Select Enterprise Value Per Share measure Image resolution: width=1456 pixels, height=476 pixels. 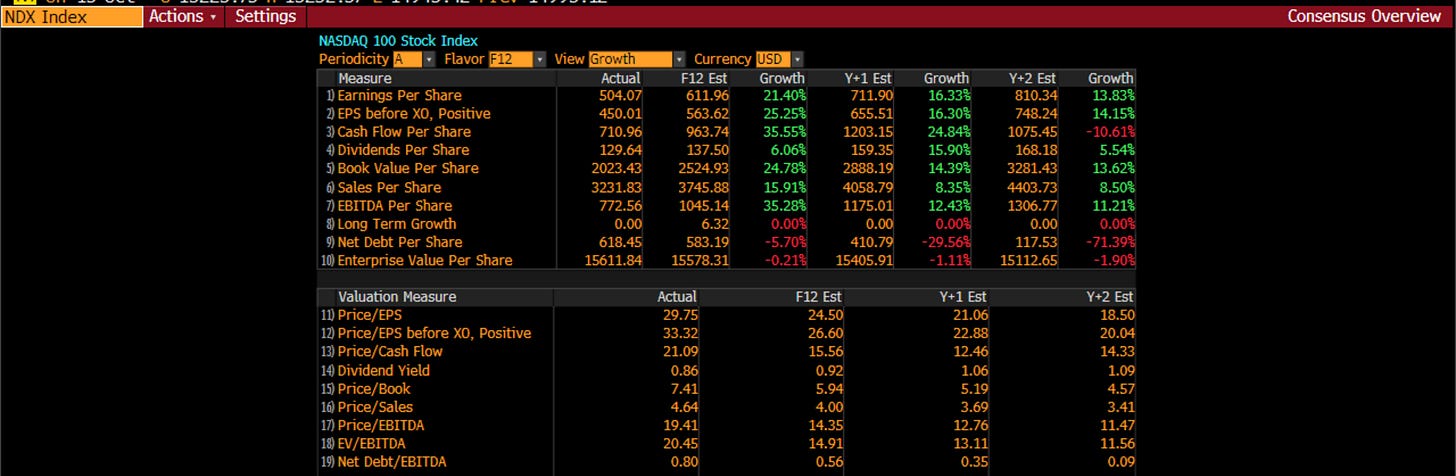[424, 260]
